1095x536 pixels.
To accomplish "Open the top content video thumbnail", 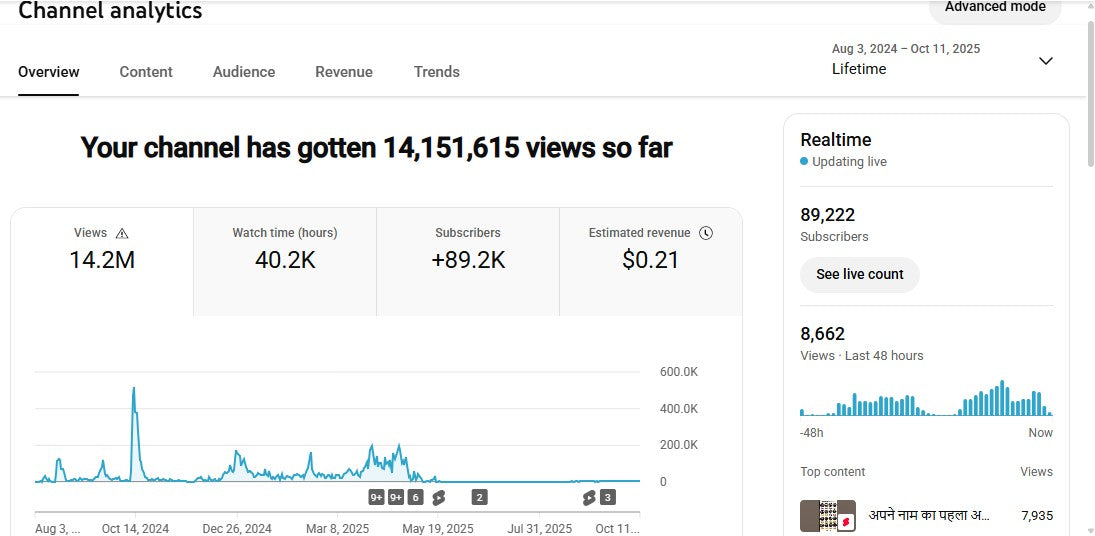I will pos(827,516).
